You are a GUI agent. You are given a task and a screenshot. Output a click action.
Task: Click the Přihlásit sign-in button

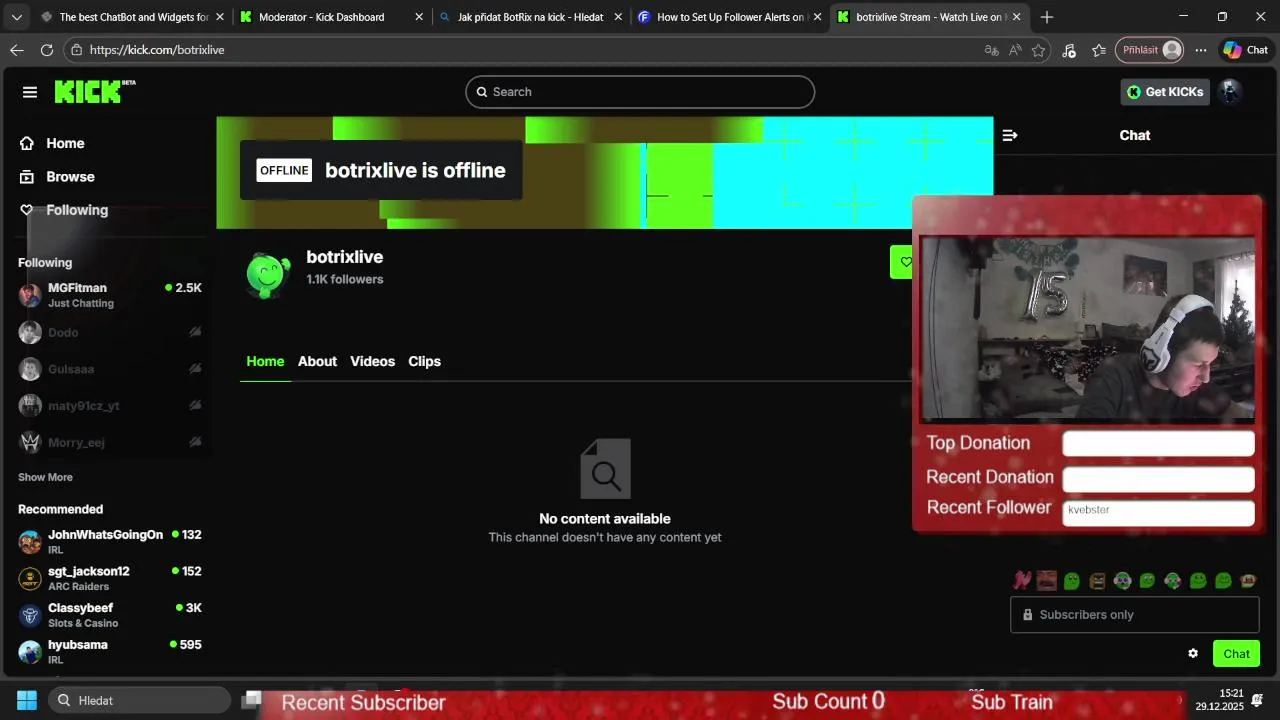point(1151,50)
